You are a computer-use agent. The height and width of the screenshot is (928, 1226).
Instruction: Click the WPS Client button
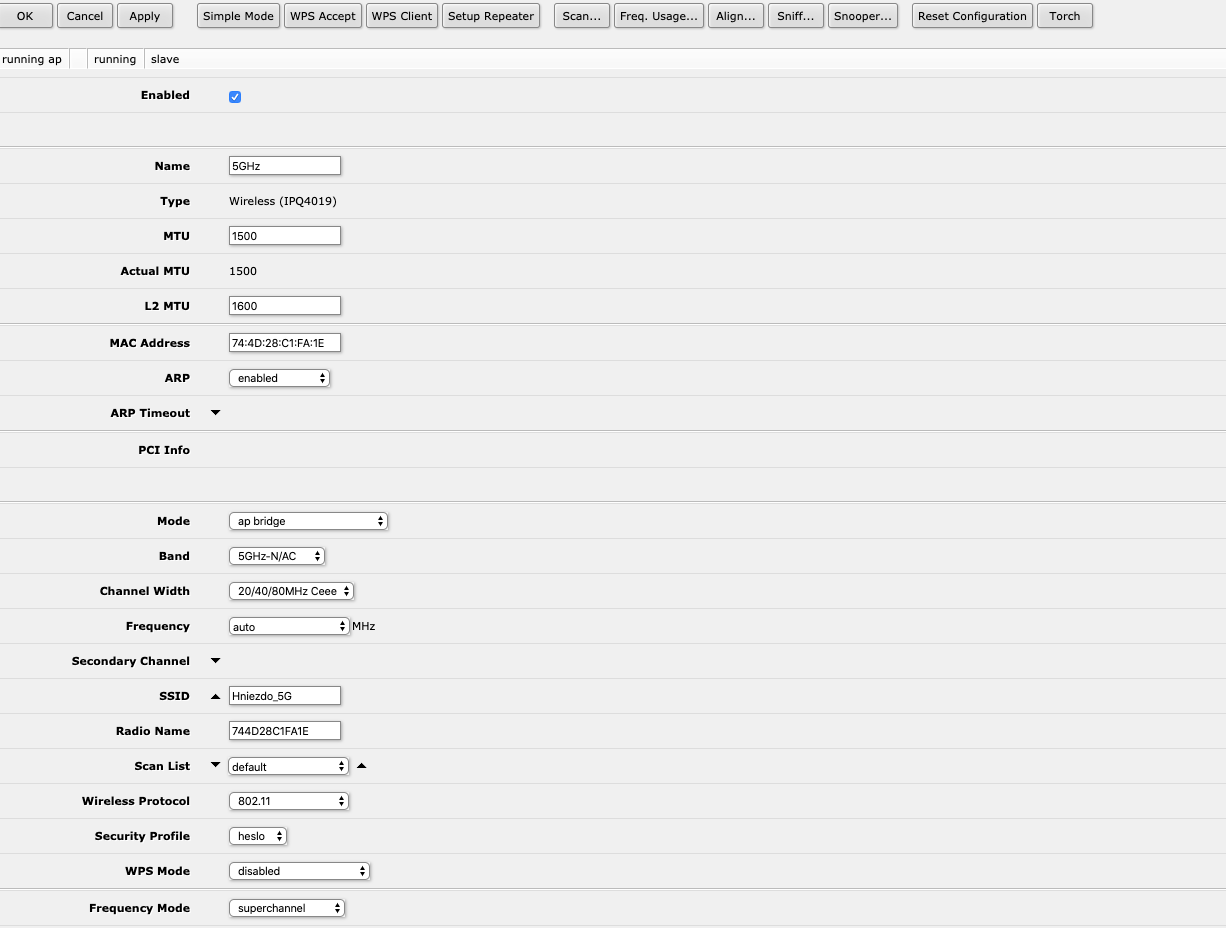(x=402, y=16)
